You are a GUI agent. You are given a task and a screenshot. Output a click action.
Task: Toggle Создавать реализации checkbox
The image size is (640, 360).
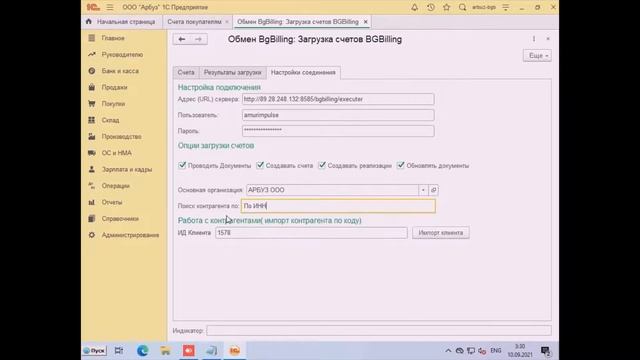tap(322, 165)
